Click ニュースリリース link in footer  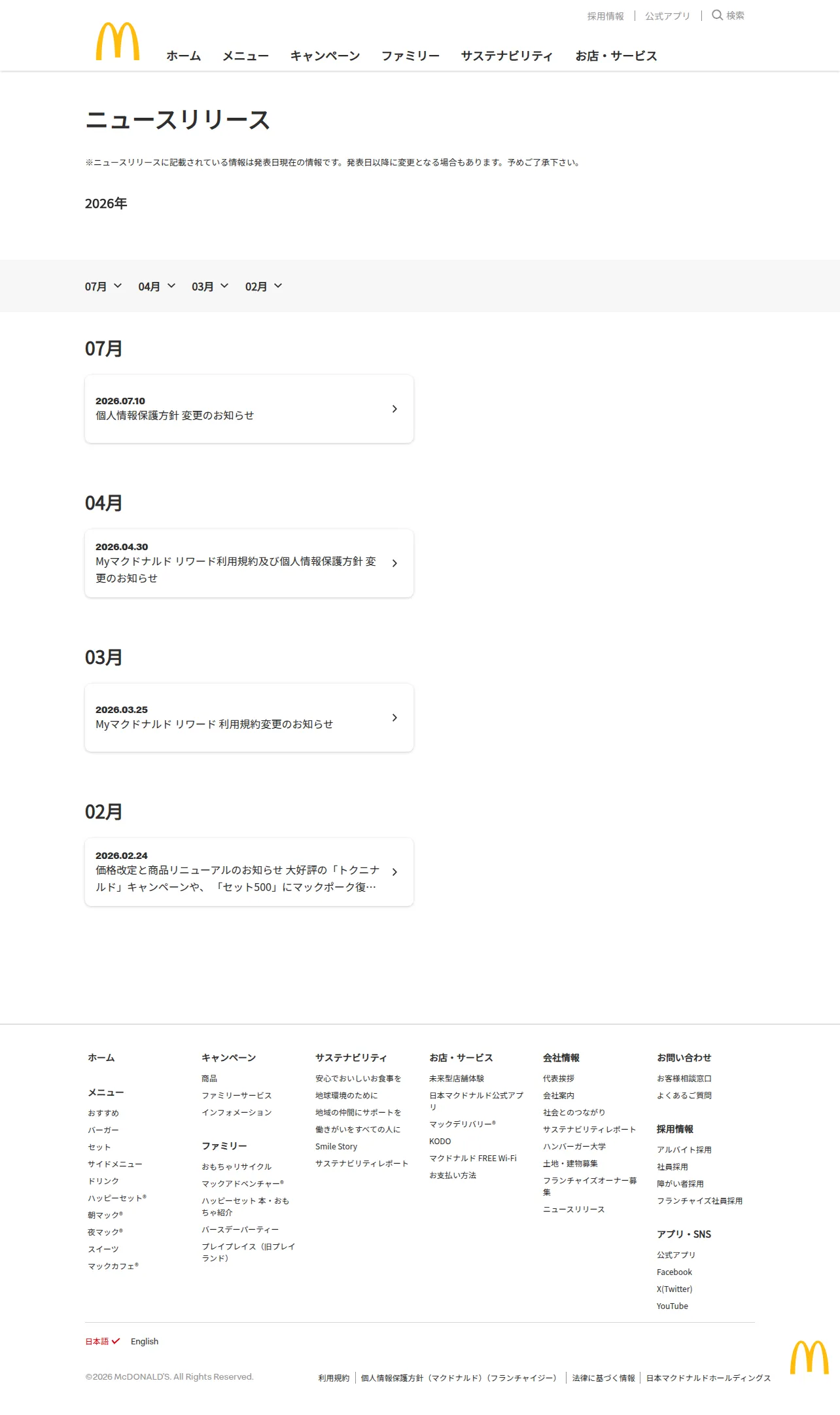(x=574, y=1210)
